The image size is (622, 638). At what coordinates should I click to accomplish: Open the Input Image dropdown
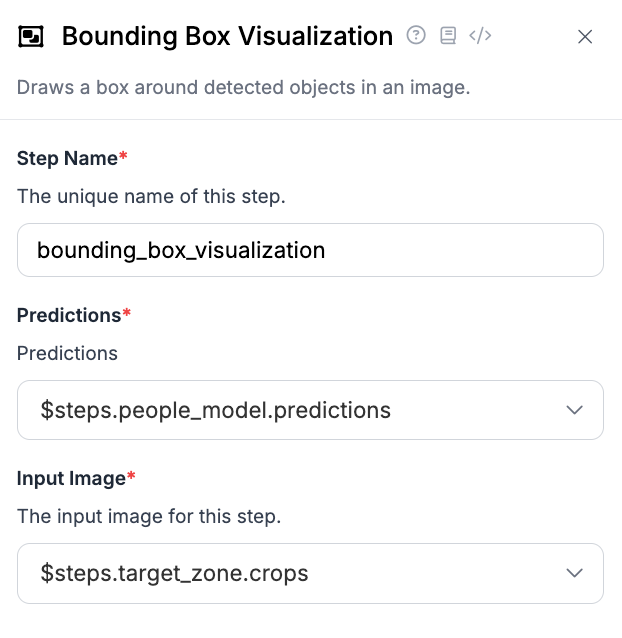click(300, 573)
